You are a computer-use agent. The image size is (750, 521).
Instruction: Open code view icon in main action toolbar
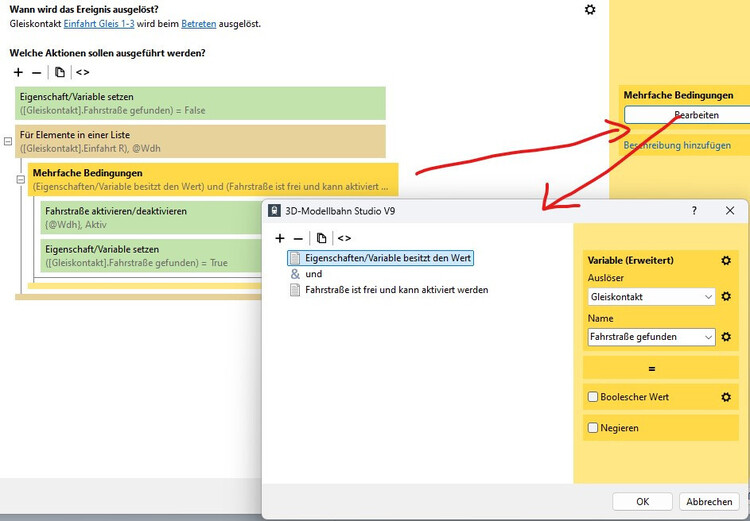tap(82, 72)
